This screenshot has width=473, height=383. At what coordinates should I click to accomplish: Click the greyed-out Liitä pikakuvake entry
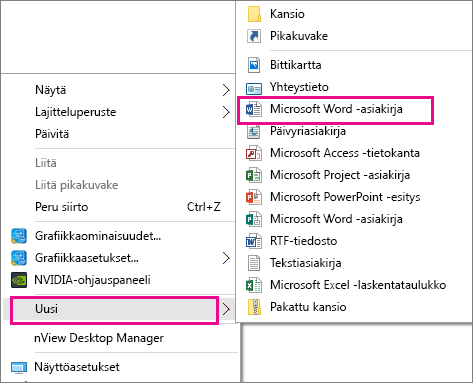pyautogui.click(x=77, y=185)
